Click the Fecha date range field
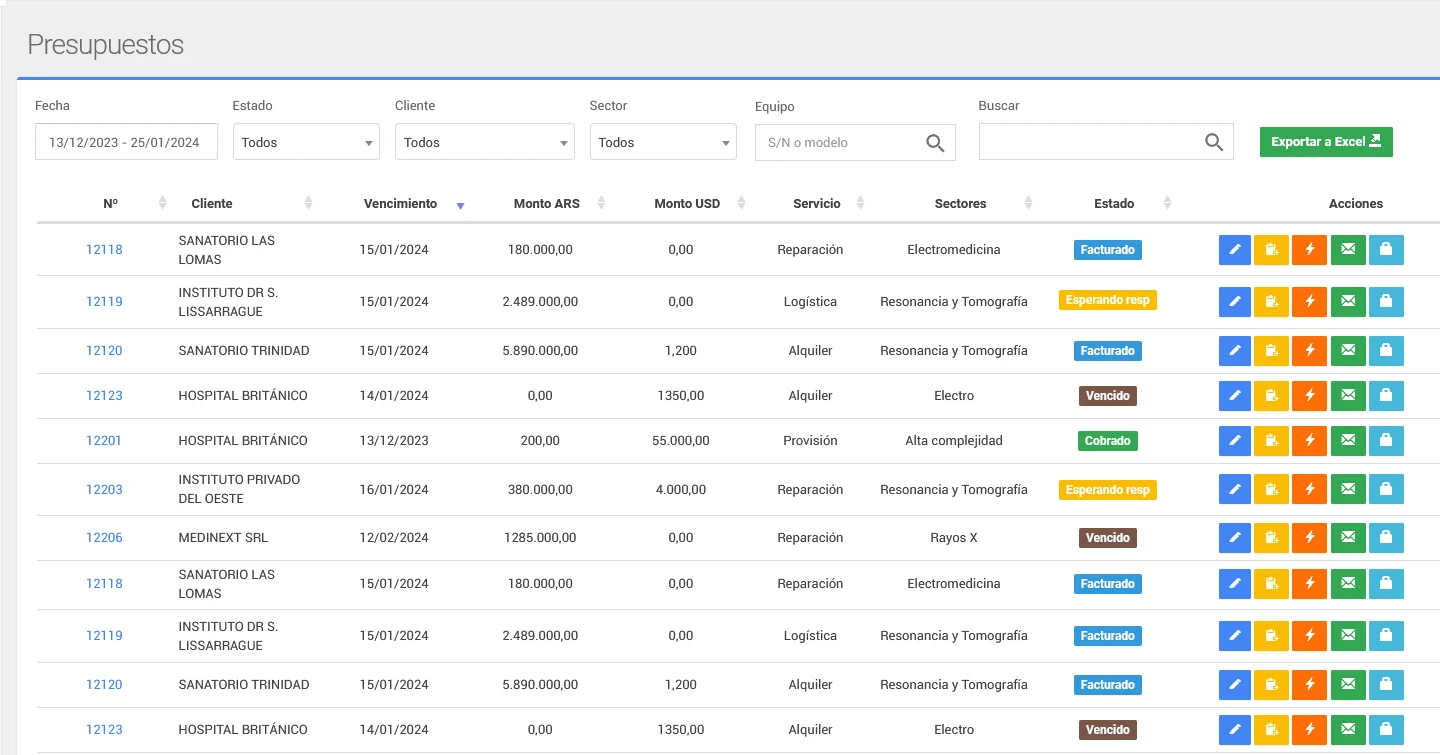Viewport: 1440px width, 755px height. [x=126, y=142]
